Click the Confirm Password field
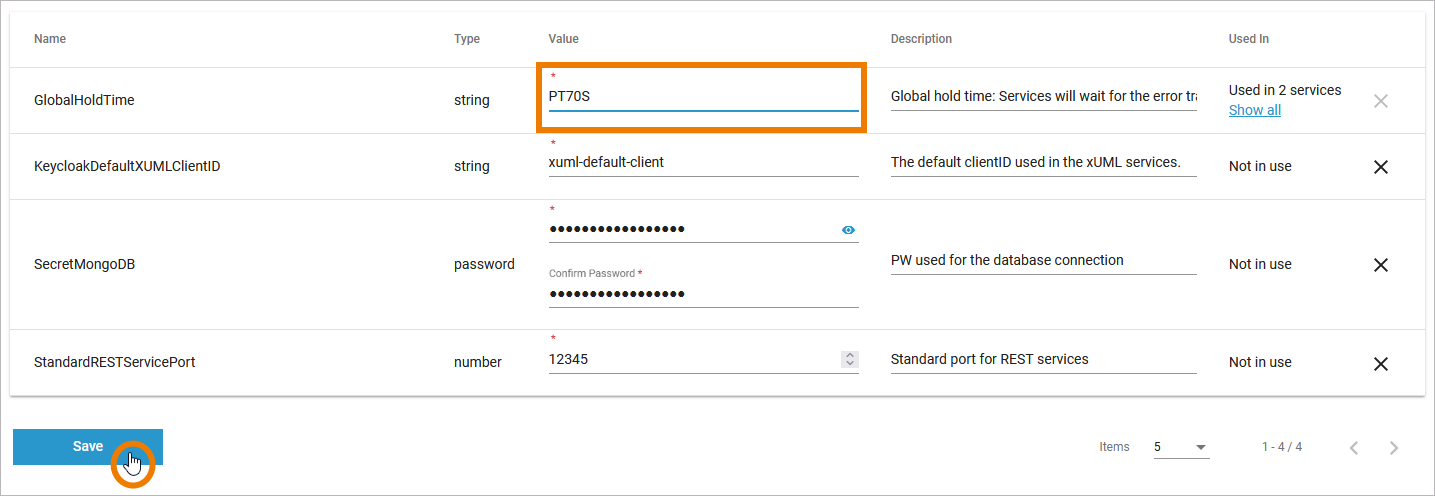Screen dimensions: 1435x496 click(x=702, y=294)
